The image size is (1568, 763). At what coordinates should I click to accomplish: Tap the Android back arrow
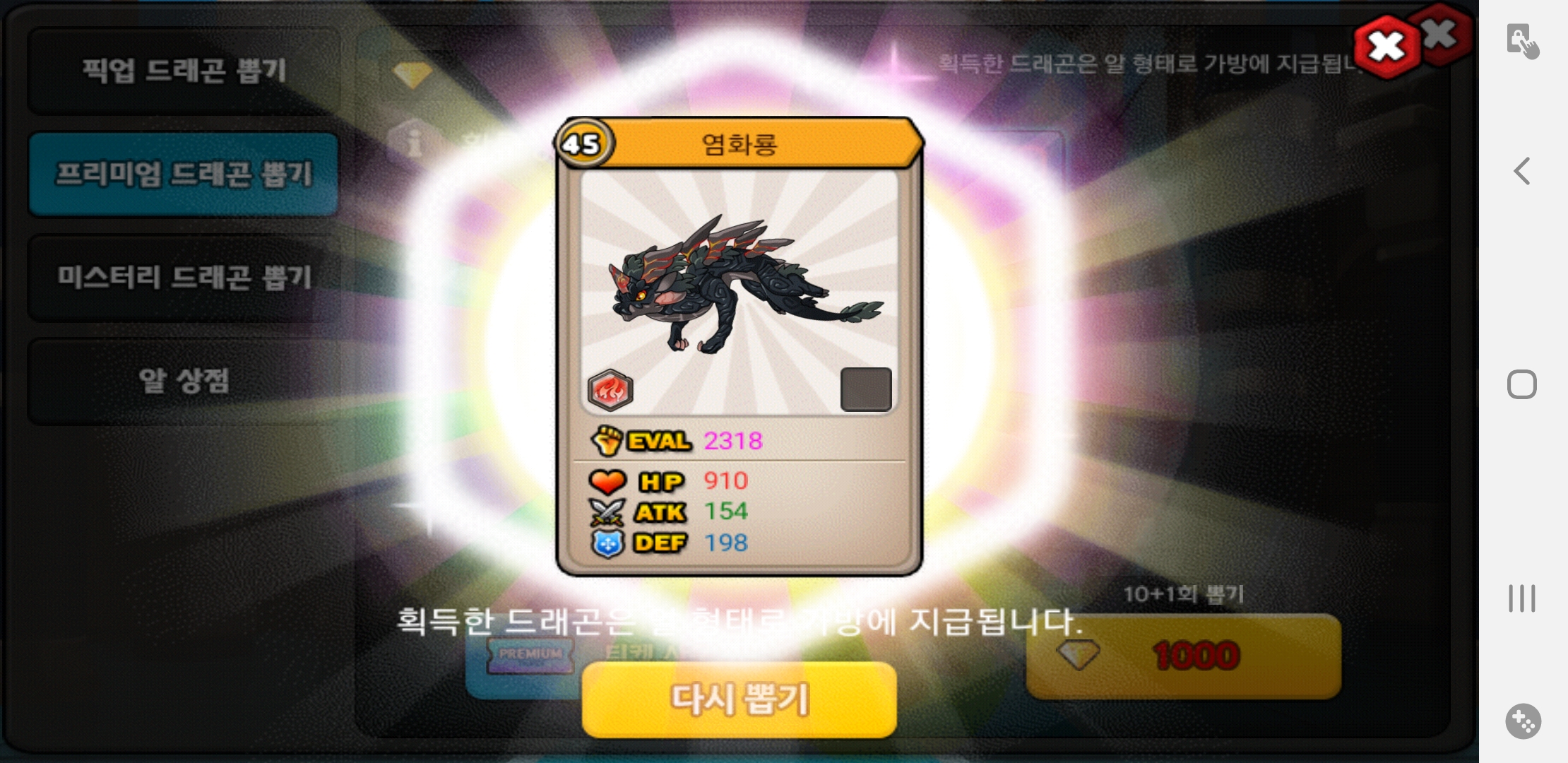pos(1523,171)
